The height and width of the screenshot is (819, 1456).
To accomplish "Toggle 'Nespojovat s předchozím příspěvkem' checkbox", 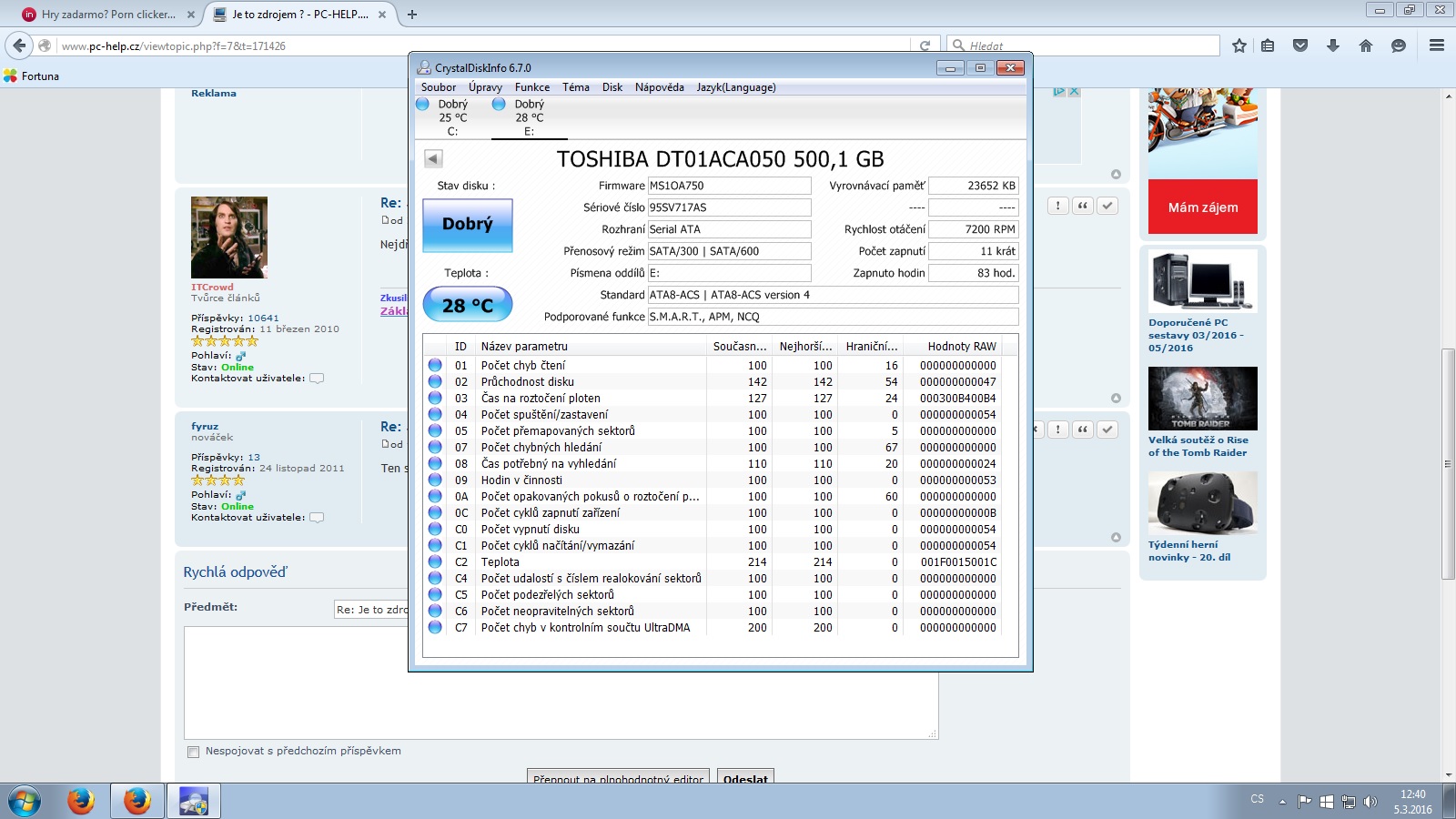I will [x=193, y=752].
